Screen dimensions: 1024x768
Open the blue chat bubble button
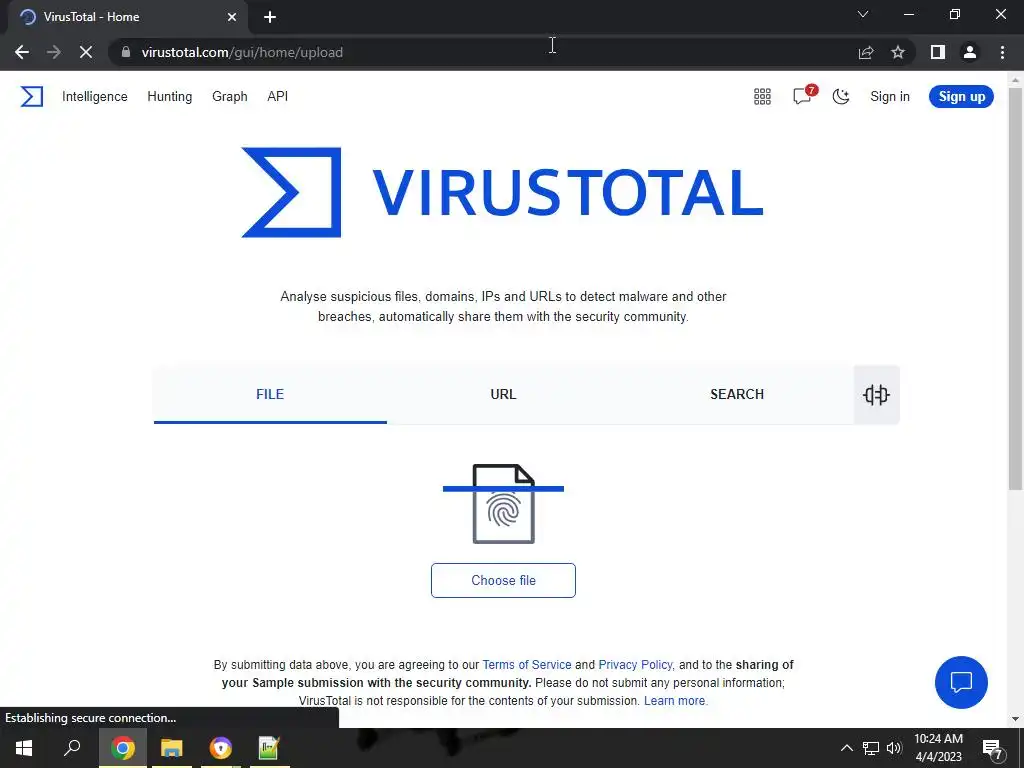pyautogui.click(x=961, y=682)
